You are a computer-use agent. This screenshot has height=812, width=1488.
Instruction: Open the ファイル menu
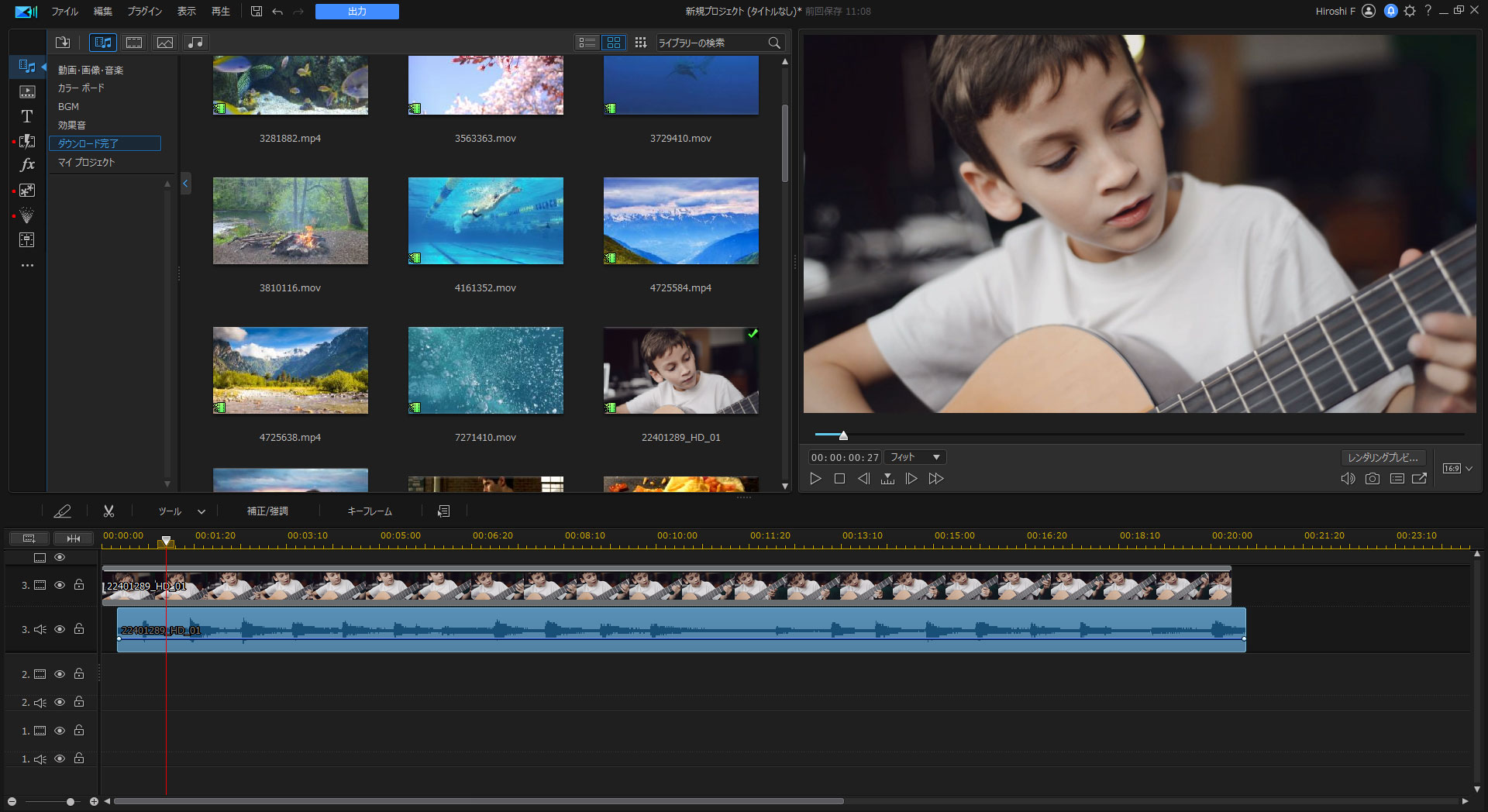(x=64, y=12)
